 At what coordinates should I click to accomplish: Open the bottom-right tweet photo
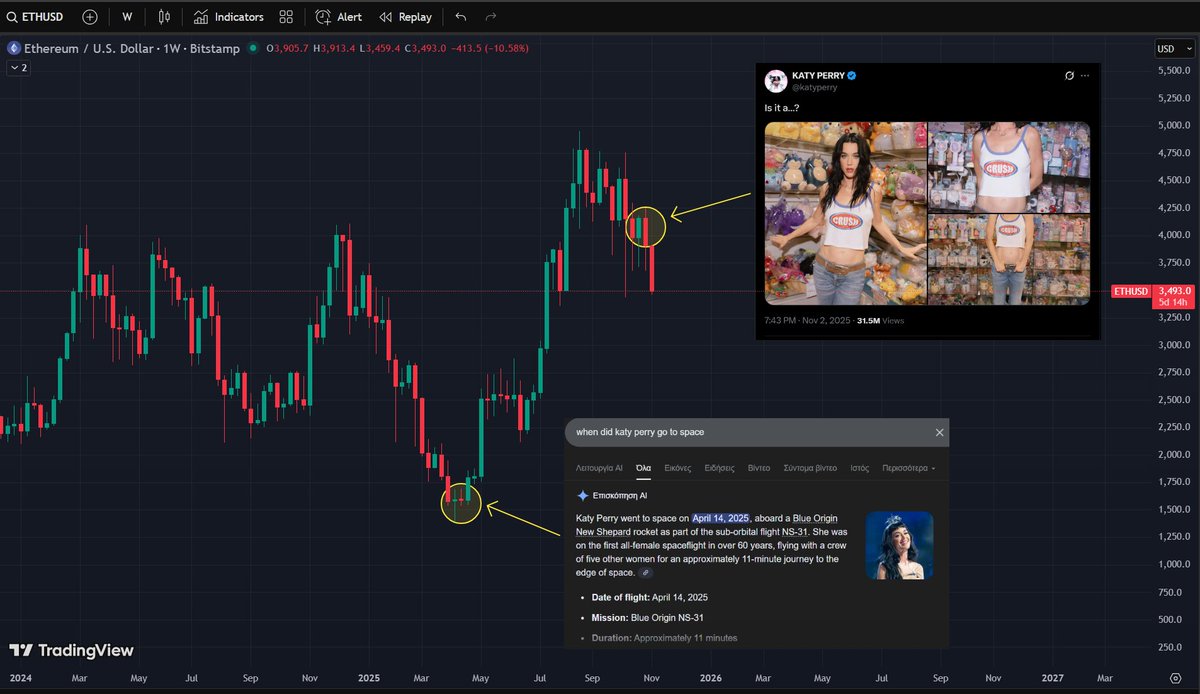click(x=1009, y=260)
